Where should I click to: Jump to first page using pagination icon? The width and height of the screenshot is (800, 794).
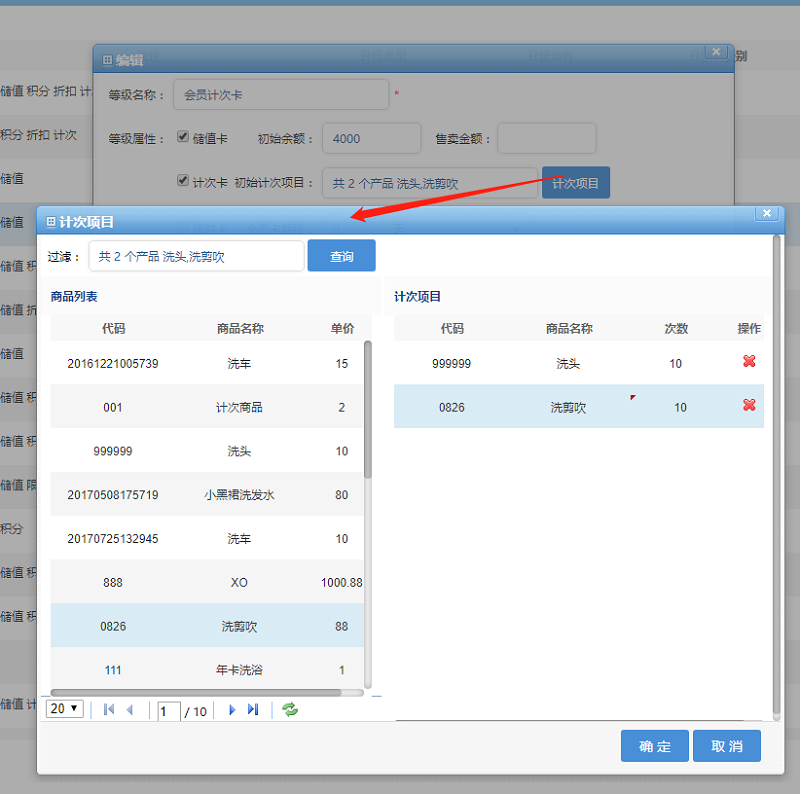click(x=108, y=710)
